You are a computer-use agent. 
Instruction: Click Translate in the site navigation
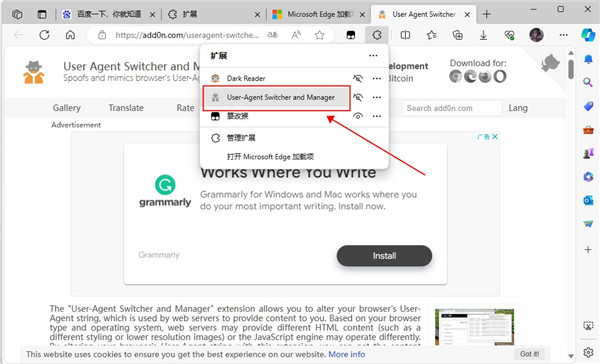pos(126,108)
